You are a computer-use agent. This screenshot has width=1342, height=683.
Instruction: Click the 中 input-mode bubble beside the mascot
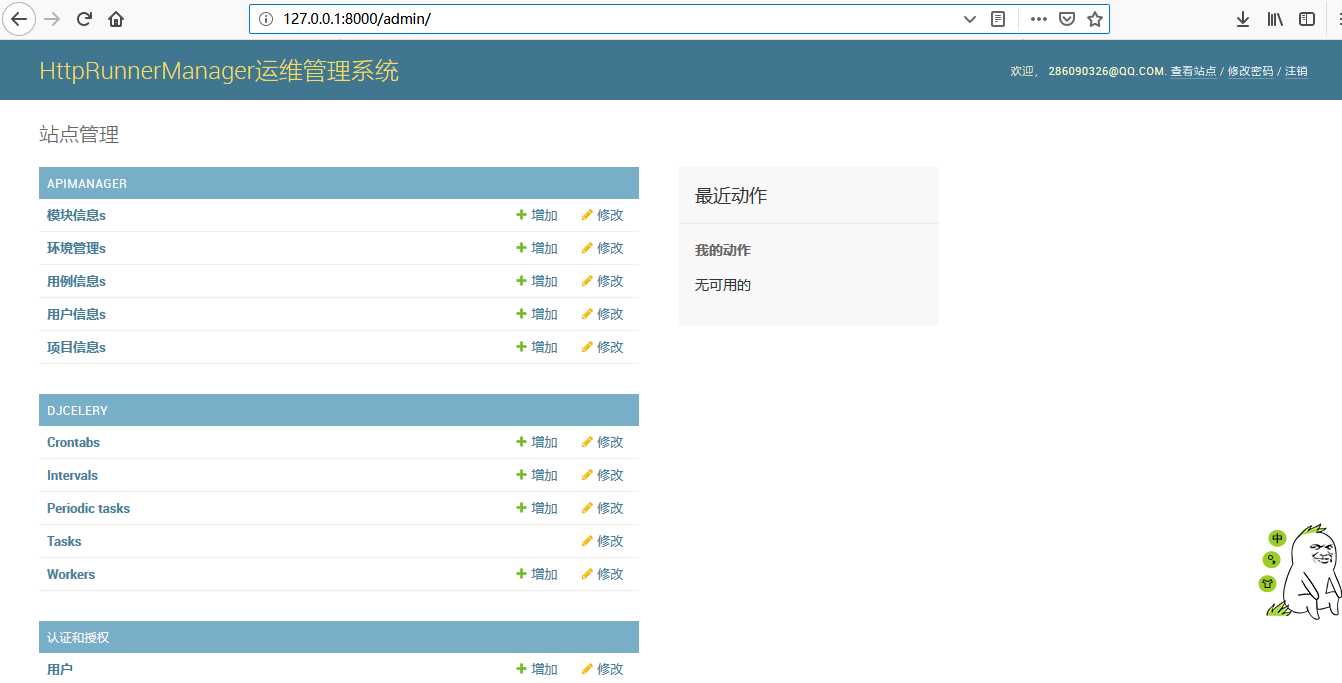click(1277, 538)
